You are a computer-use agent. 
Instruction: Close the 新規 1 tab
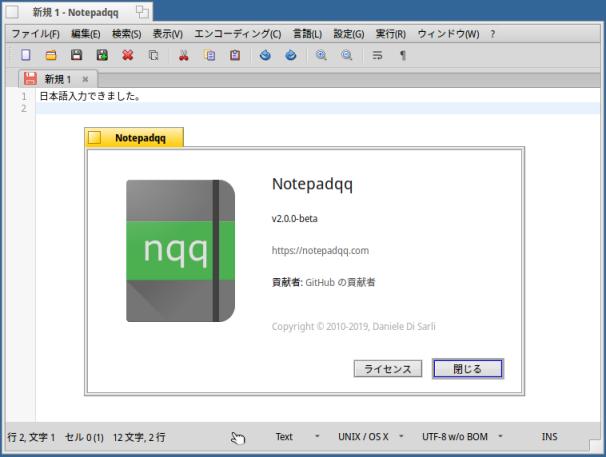[x=85, y=79]
